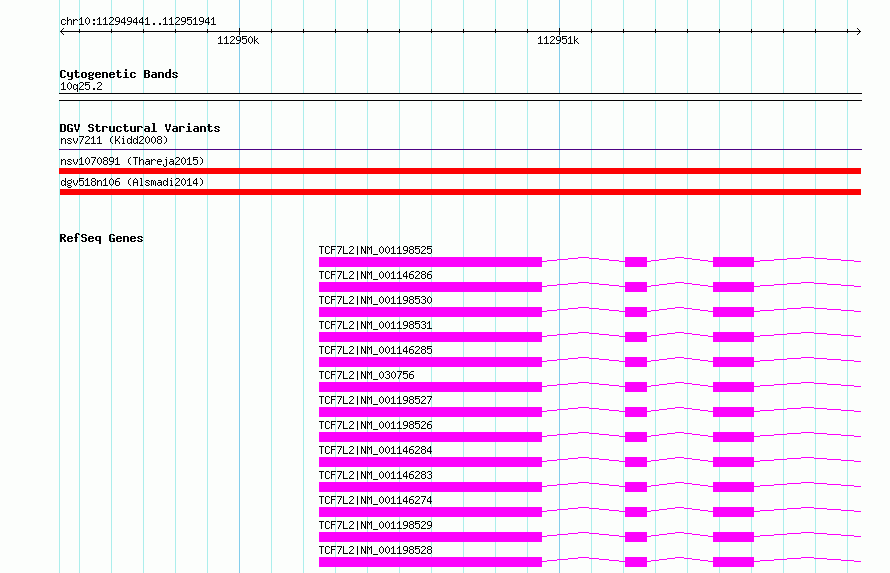
Task: Click transcript label TCF7L2|NM_001198527
Action: [375, 400]
